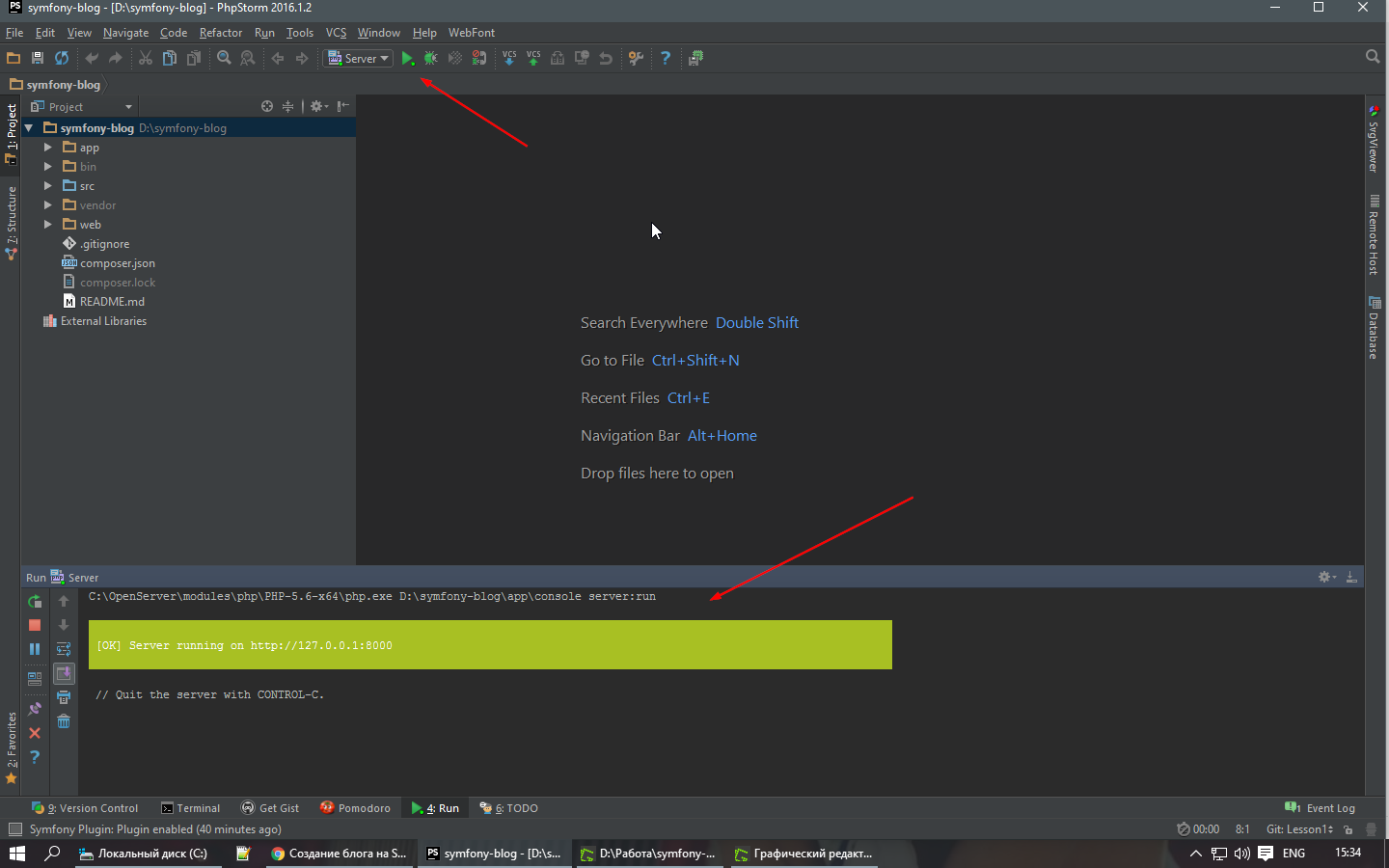Switch to the Version Control tab
1389x868 pixels.
point(85,808)
